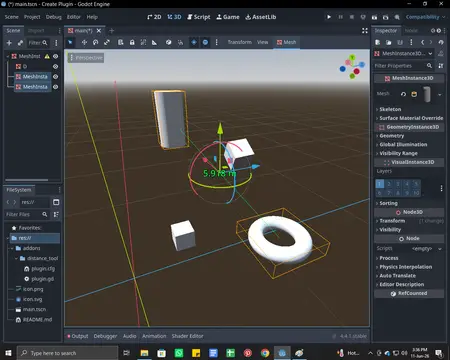
Task: Open the Debugger bottom panel
Action: 105,336
